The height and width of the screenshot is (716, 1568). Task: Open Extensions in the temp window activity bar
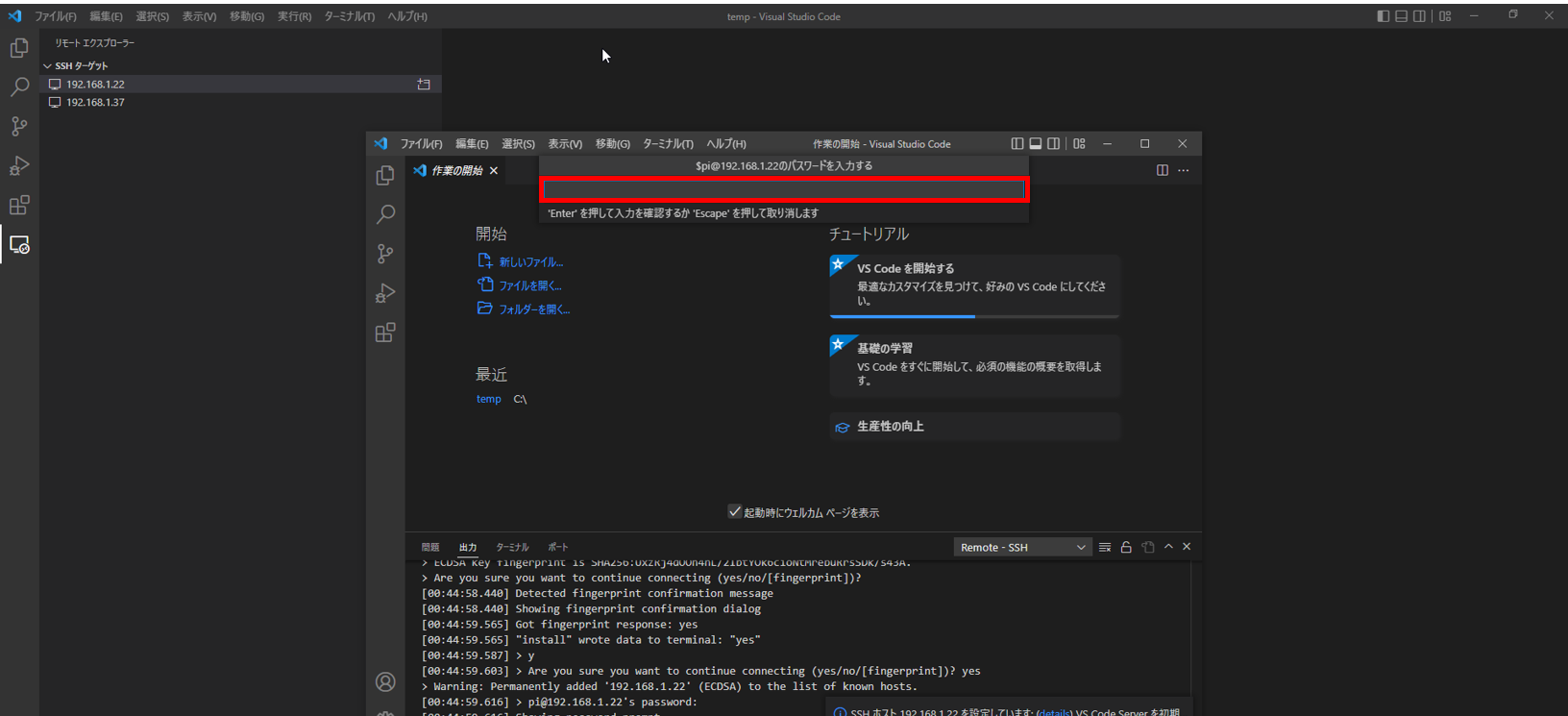(19, 206)
